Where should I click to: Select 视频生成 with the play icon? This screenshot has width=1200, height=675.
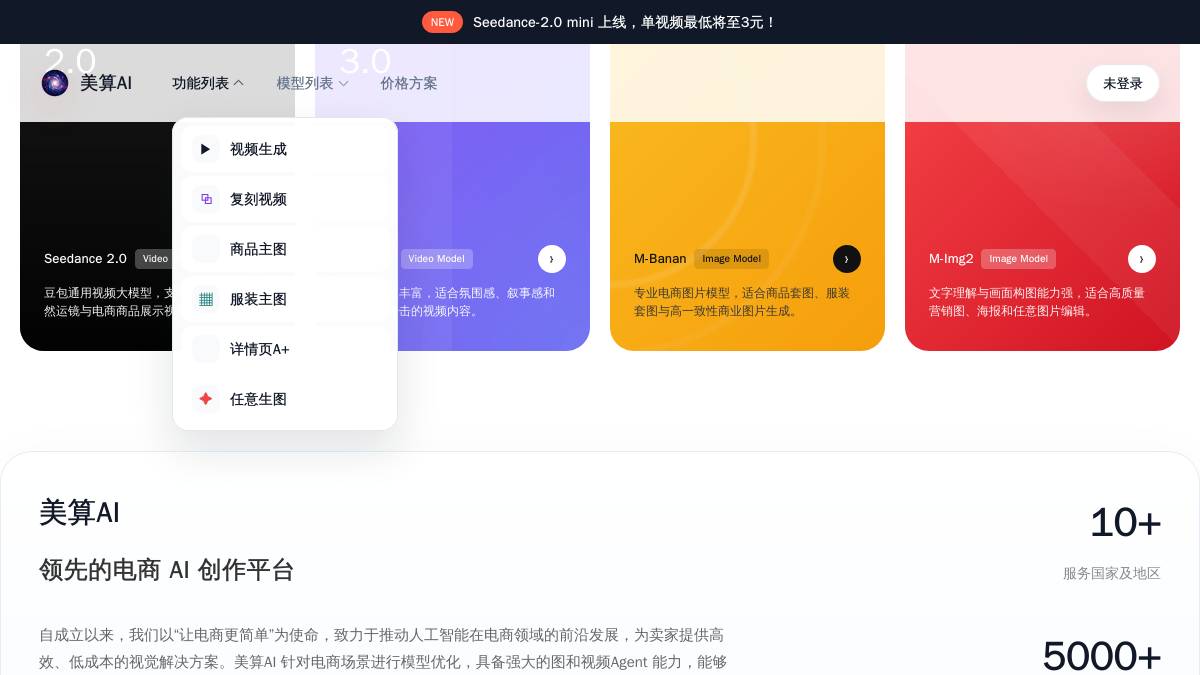285,149
